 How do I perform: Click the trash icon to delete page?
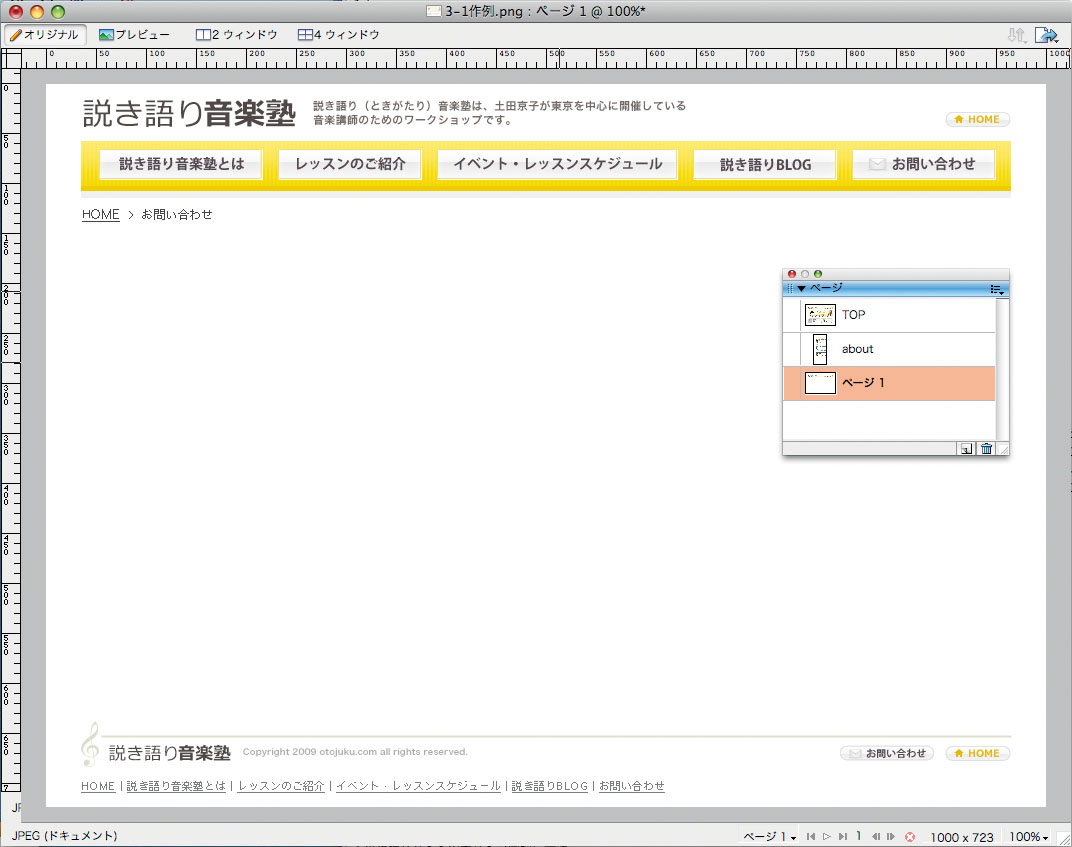(986, 449)
